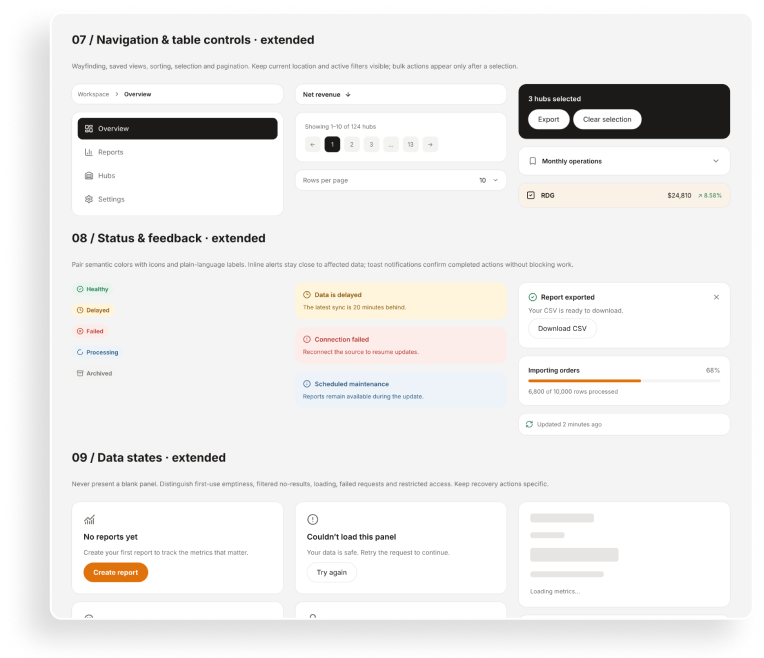Open Settings in the sidebar
This screenshot has width=764, height=658.
click(177, 199)
